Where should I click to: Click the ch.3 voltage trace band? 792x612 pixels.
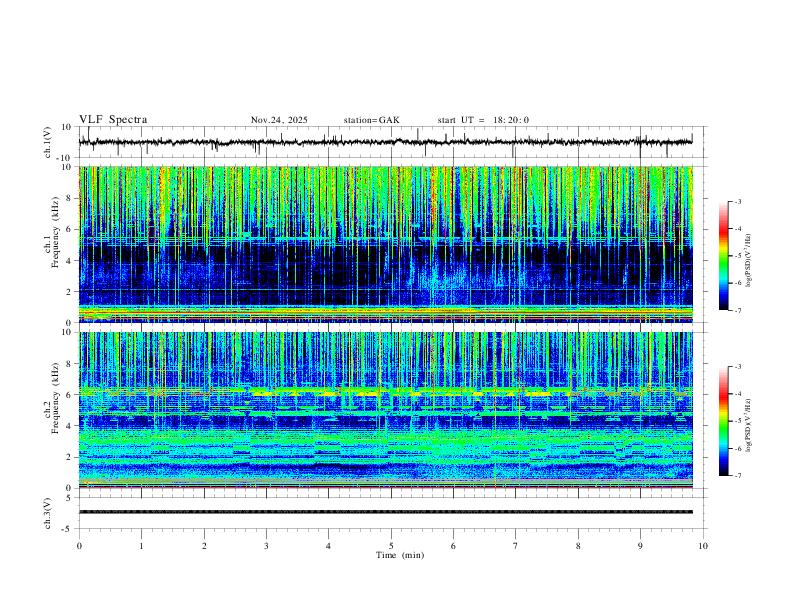pyautogui.click(x=386, y=512)
